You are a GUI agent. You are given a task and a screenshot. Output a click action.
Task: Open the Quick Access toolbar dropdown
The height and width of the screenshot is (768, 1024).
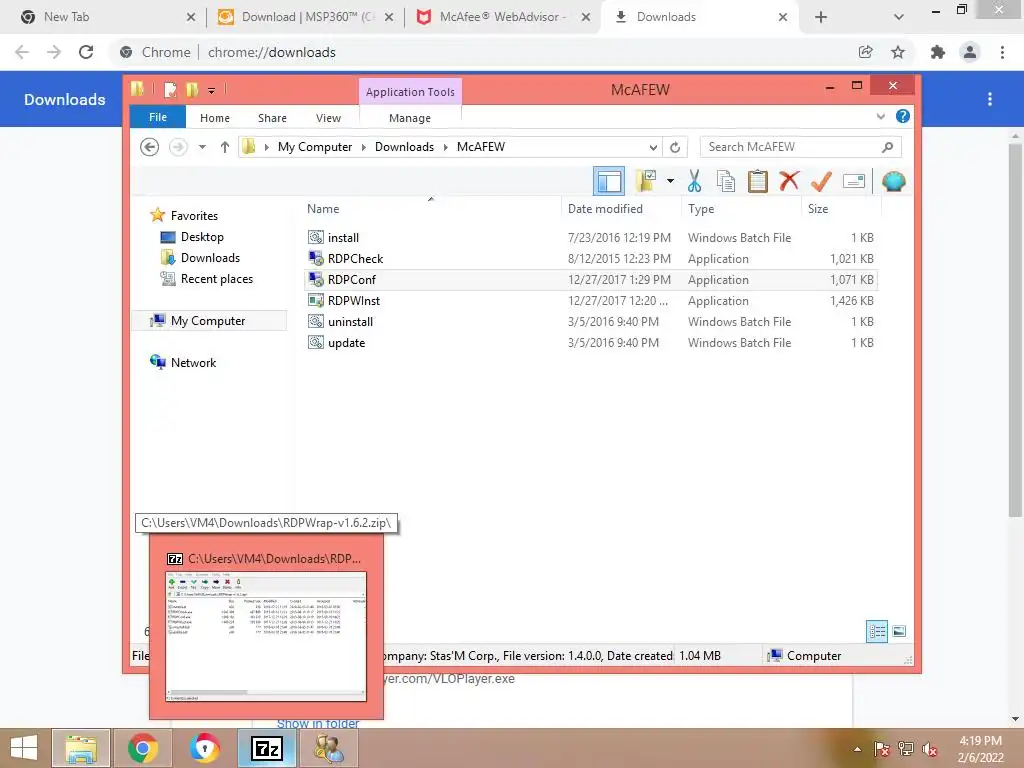211,90
